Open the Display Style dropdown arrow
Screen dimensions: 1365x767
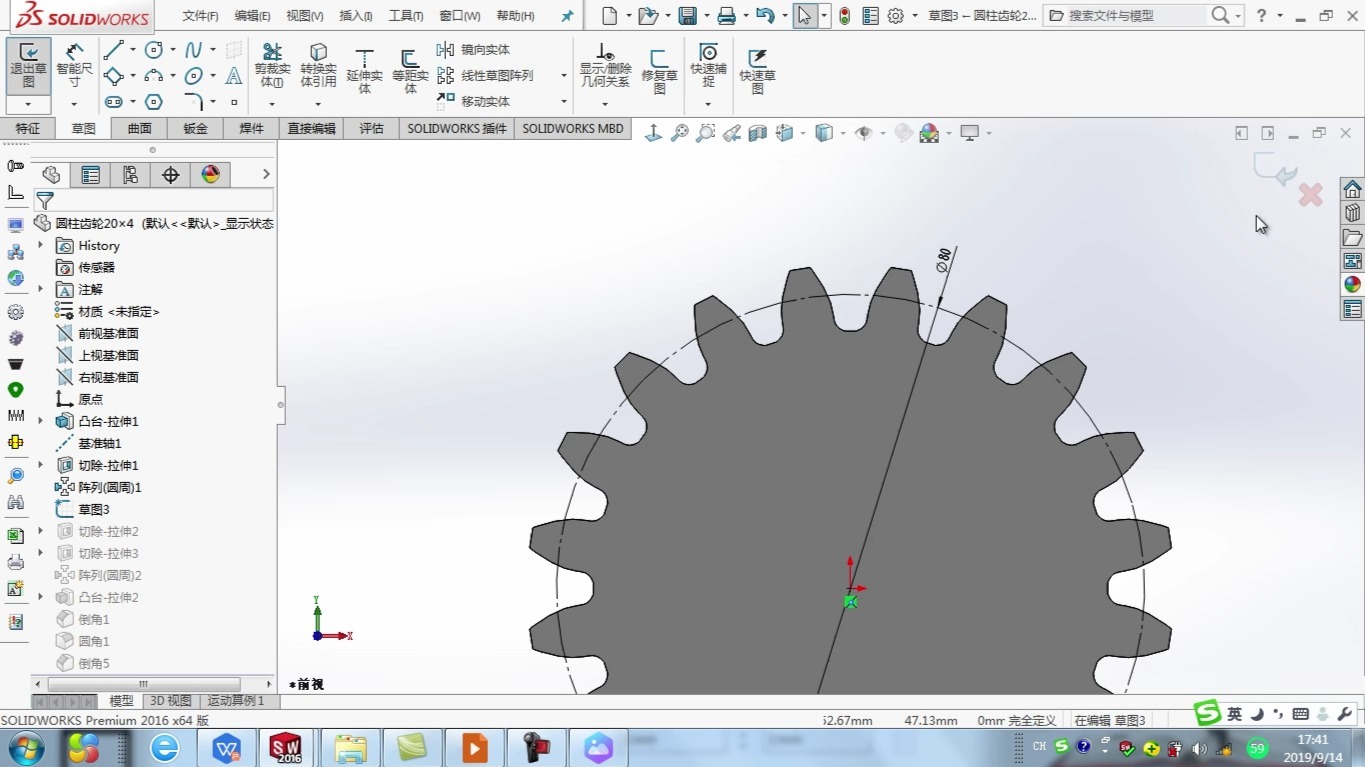click(843, 133)
